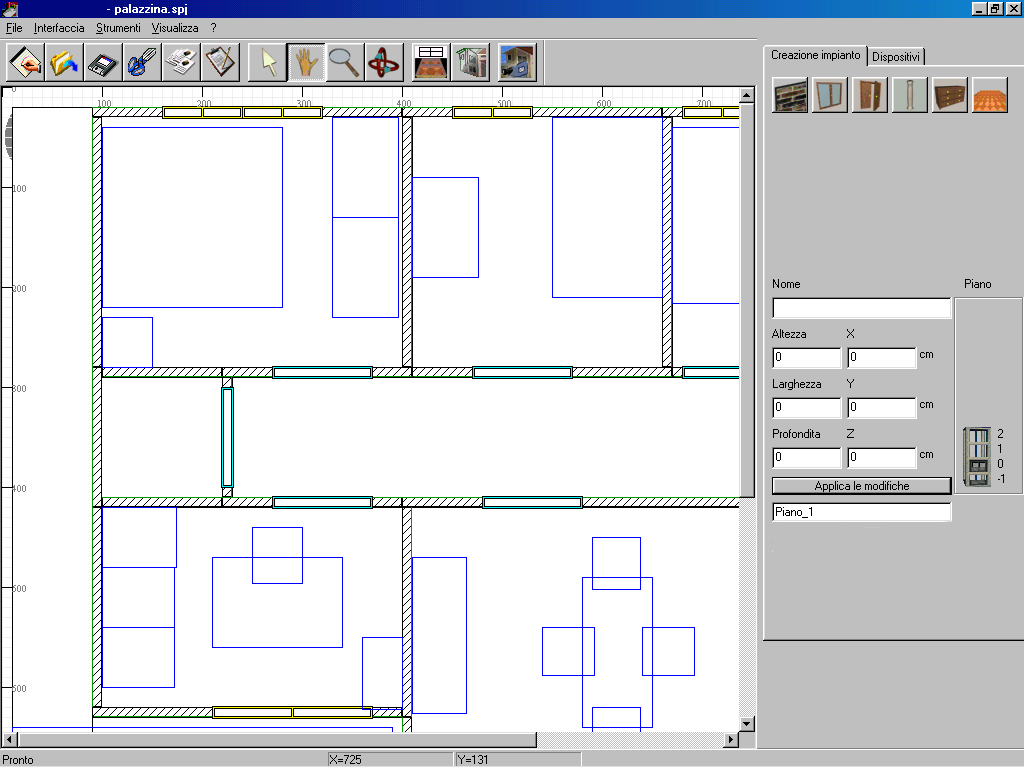The image size is (1024, 768).
Task: Click the 3D rotate tool icon
Action: [384, 63]
